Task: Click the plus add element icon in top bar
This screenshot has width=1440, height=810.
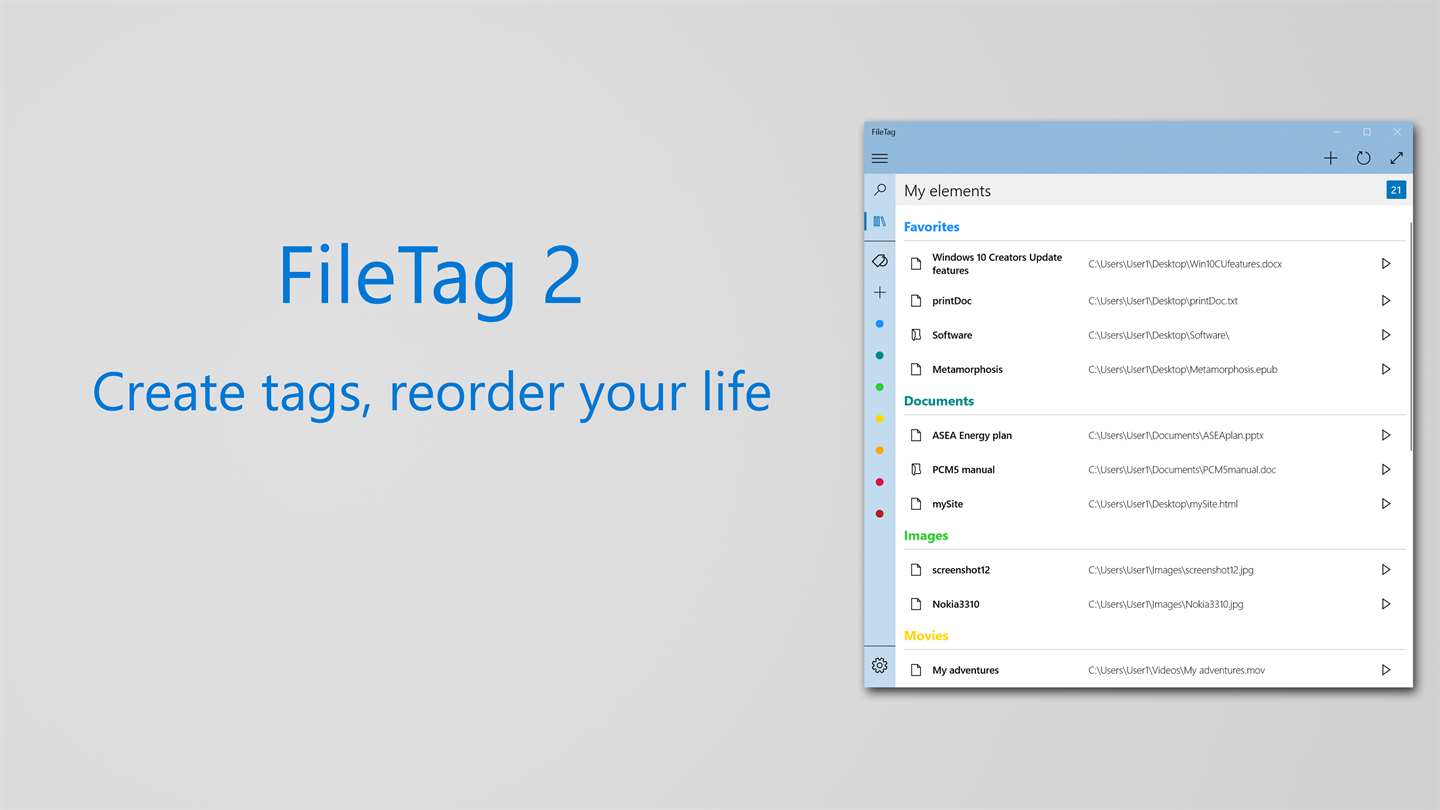Action: (x=1330, y=158)
